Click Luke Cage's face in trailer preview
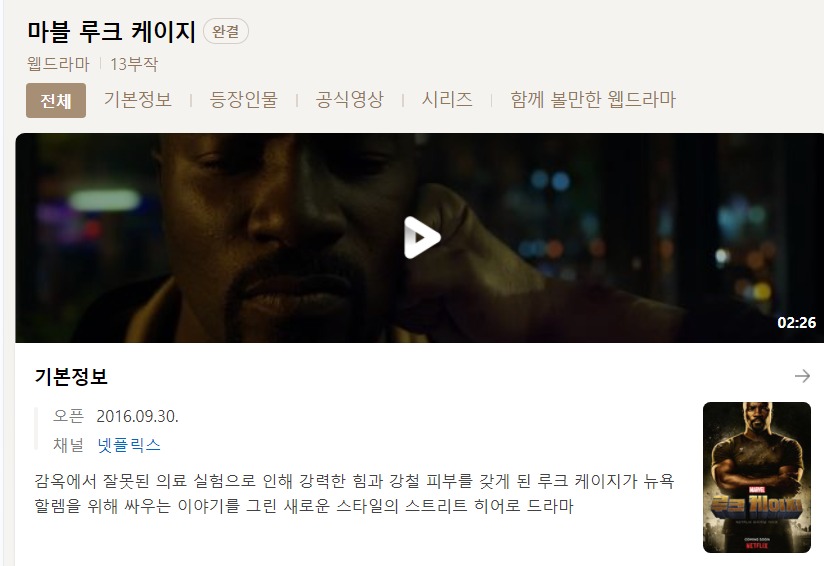The width and height of the screenshot is (824, 566). click(273, 226)
